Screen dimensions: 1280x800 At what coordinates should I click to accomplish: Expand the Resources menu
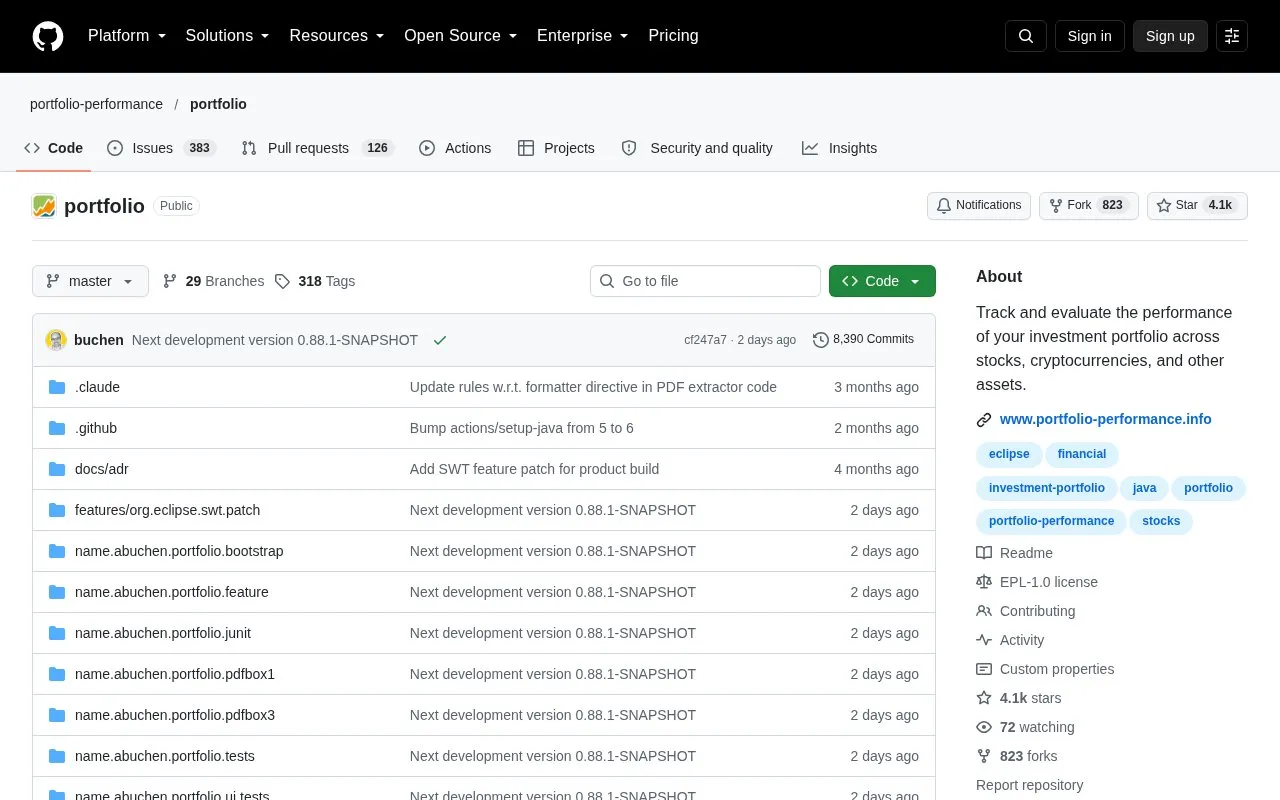[337, 36]
